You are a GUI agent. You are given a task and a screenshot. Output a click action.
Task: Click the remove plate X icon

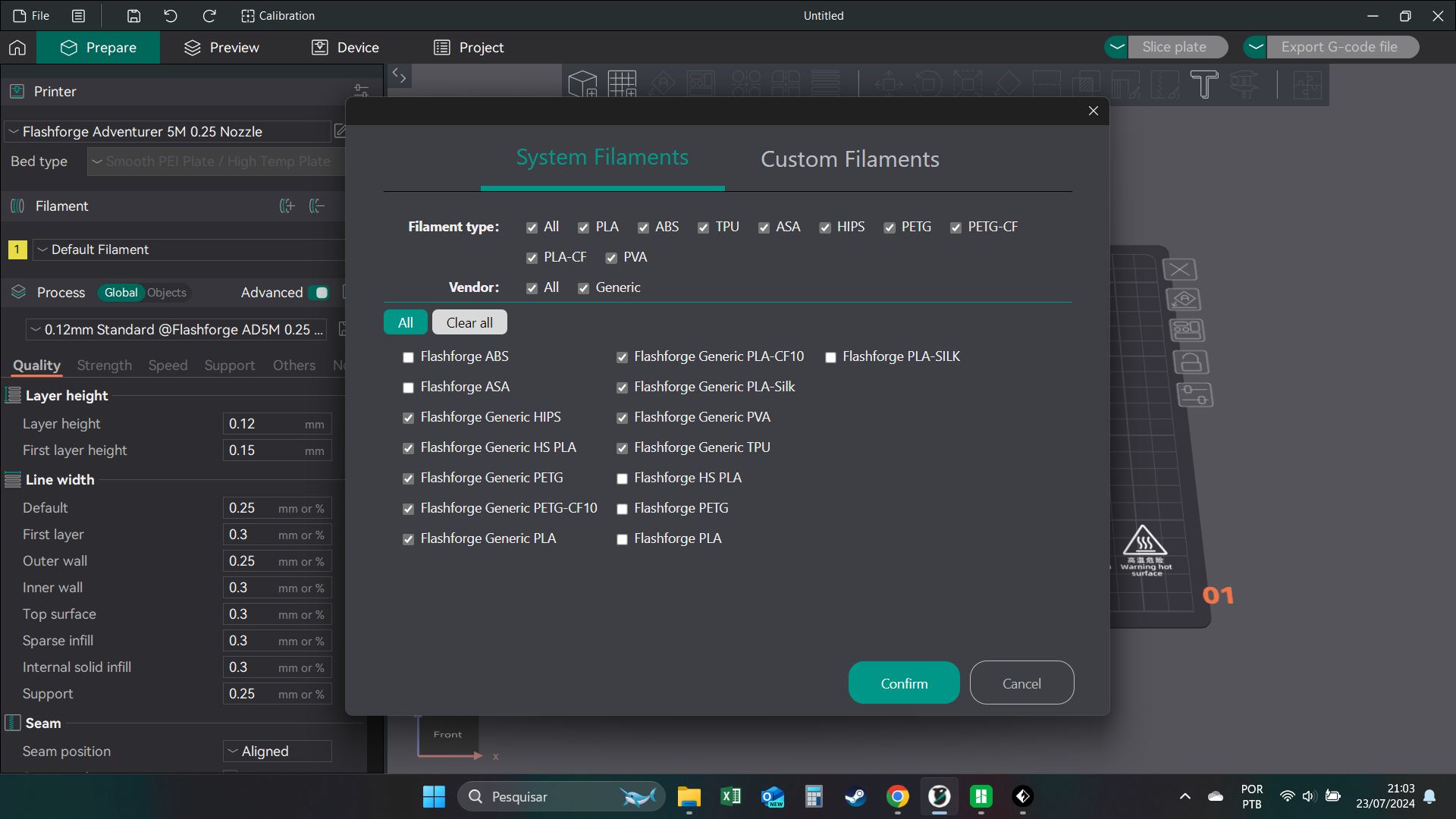(x=1179, y=269)
